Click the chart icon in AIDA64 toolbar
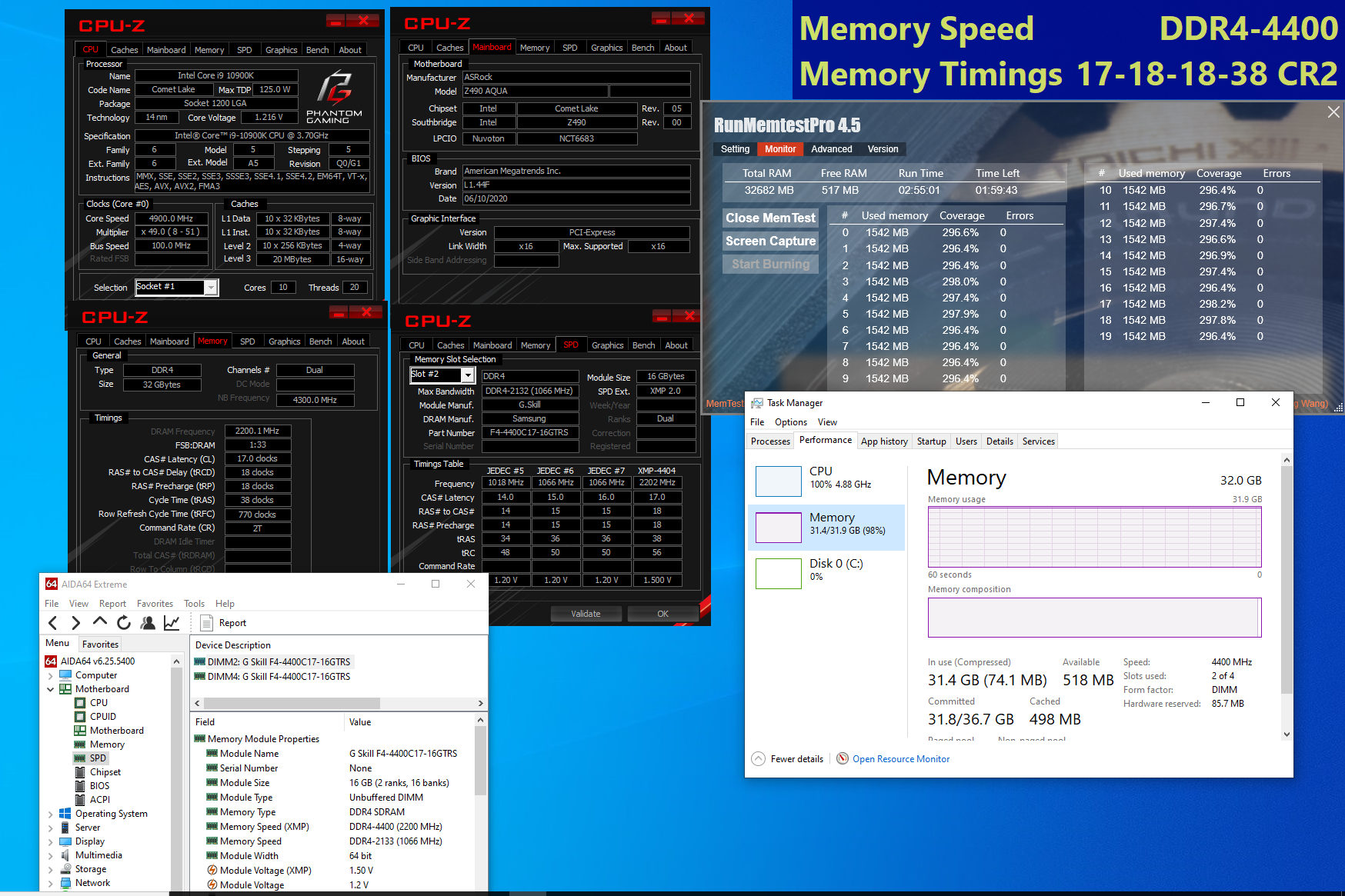This screenshot has height=896, width=1345. click(172, 623)
